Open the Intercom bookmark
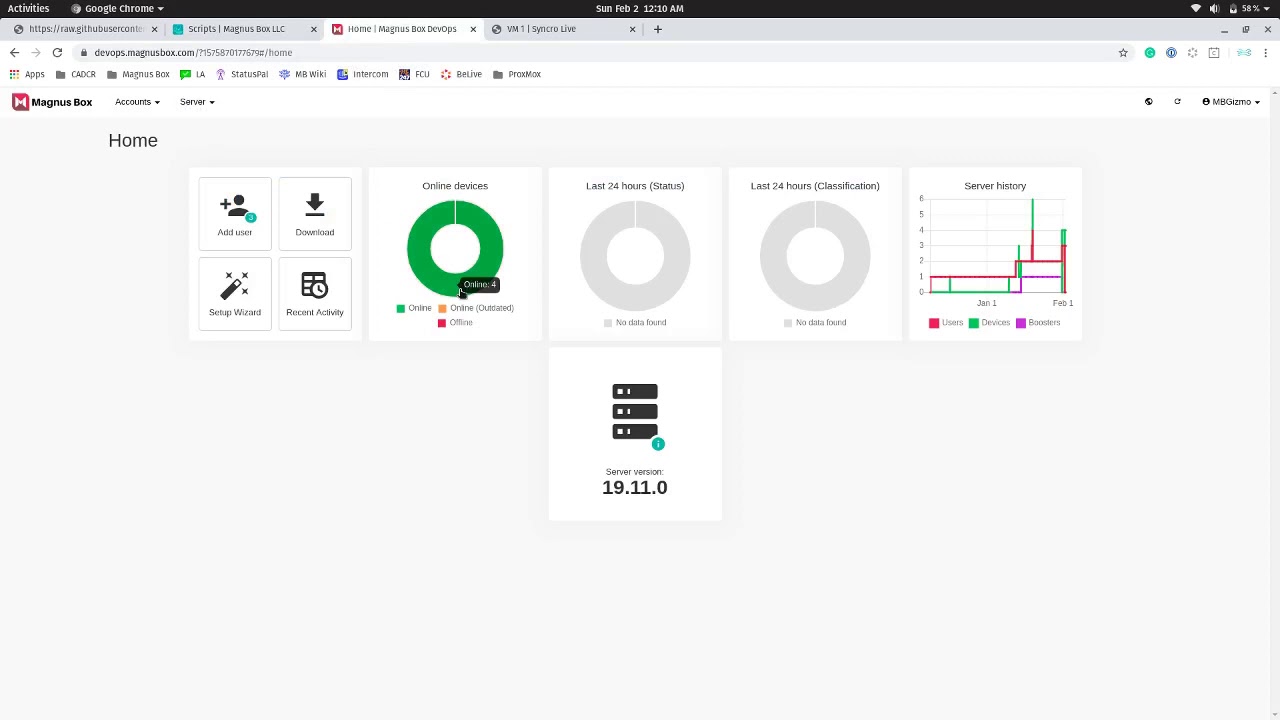Image resolution: width=1280 pixels, height=720 pixels. point(363,74)
